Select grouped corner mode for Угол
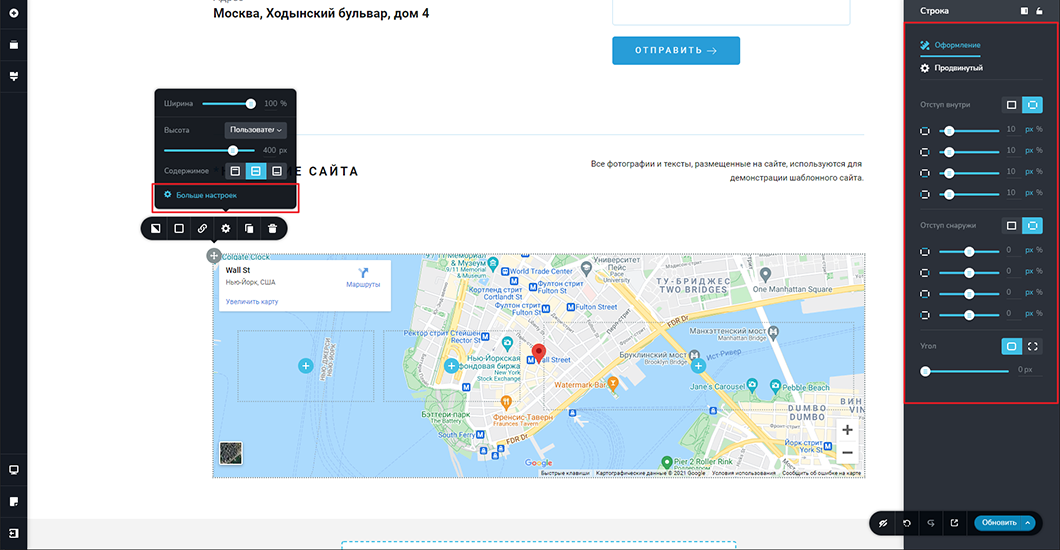Image resolution: width=1060 pixels, height=550 pixels. (x=1011, y=346)
